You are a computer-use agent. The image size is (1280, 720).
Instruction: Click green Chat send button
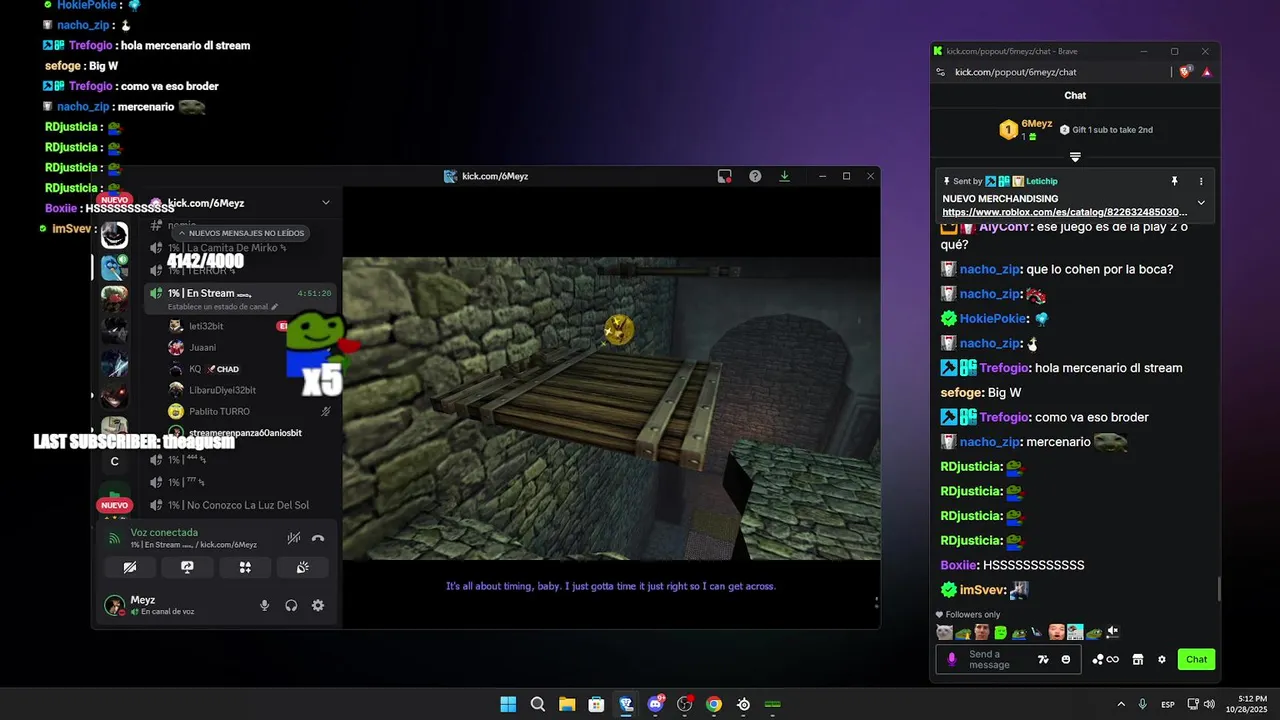point(1197,659)
